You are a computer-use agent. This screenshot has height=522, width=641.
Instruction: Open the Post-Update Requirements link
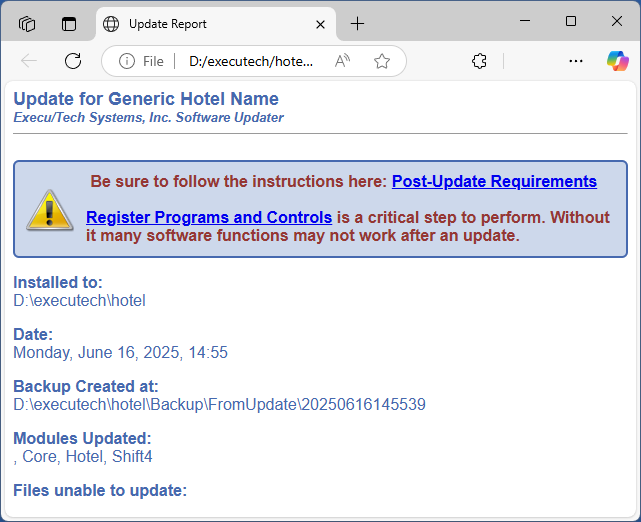(494, 181)
